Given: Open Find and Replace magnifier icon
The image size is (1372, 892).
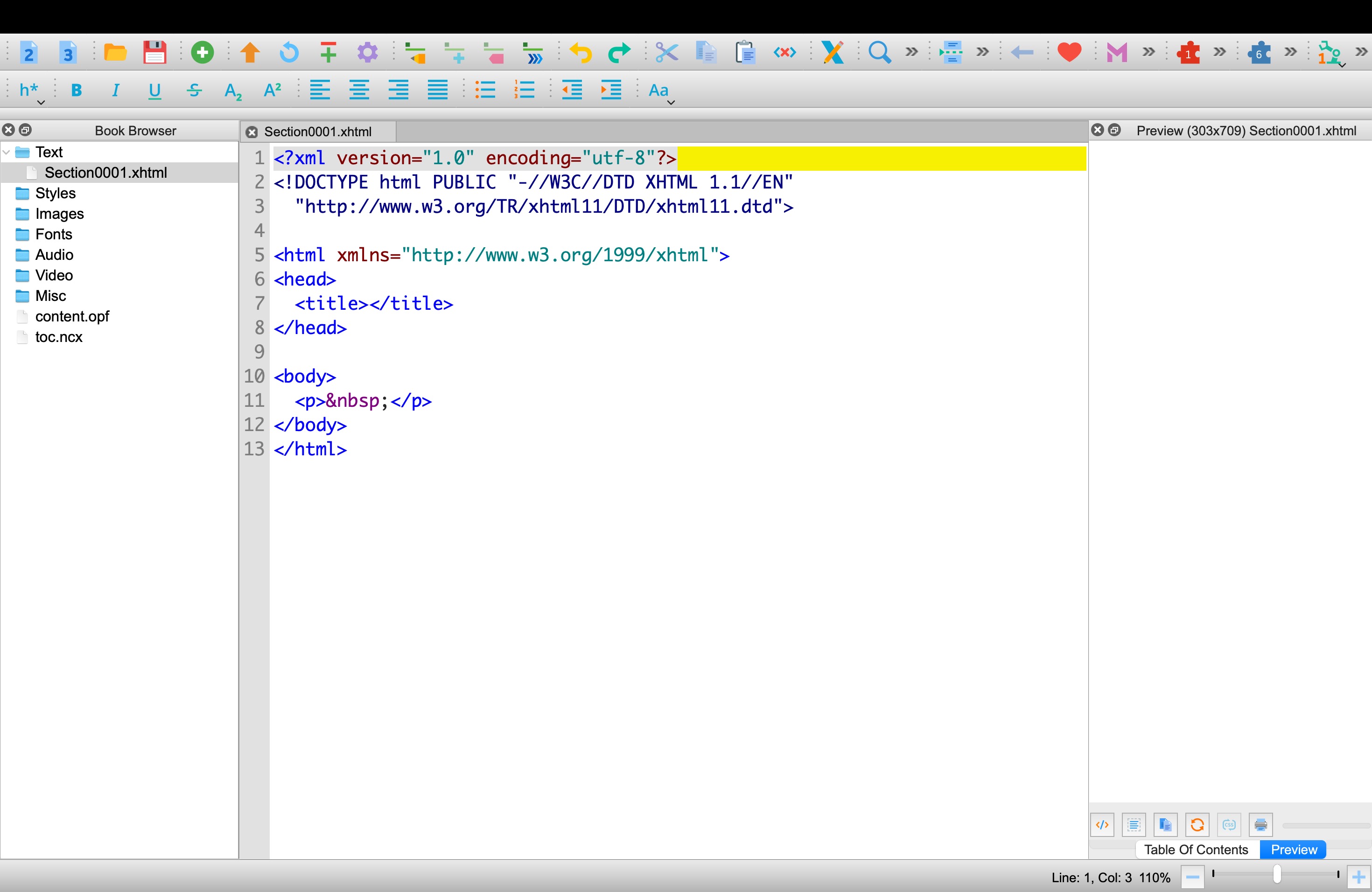Looking at the screenshot, I should 879,52.
